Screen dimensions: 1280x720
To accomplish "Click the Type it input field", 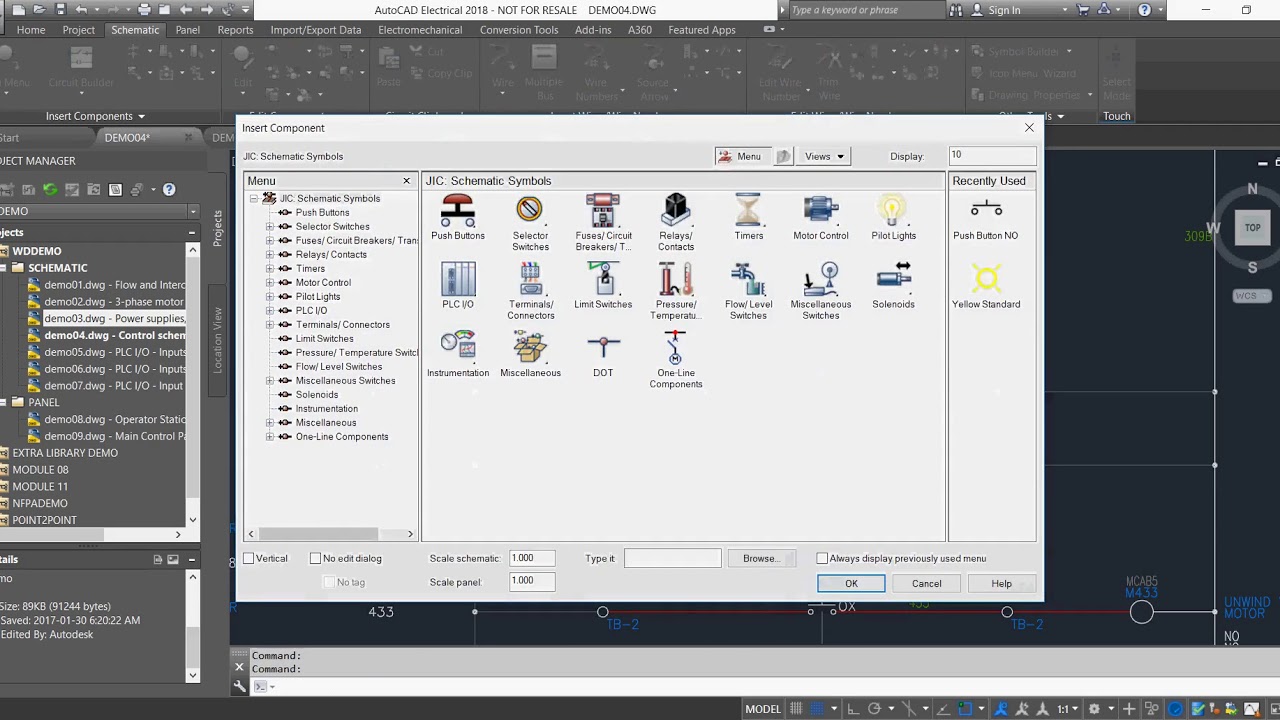I will pos(672,558).
